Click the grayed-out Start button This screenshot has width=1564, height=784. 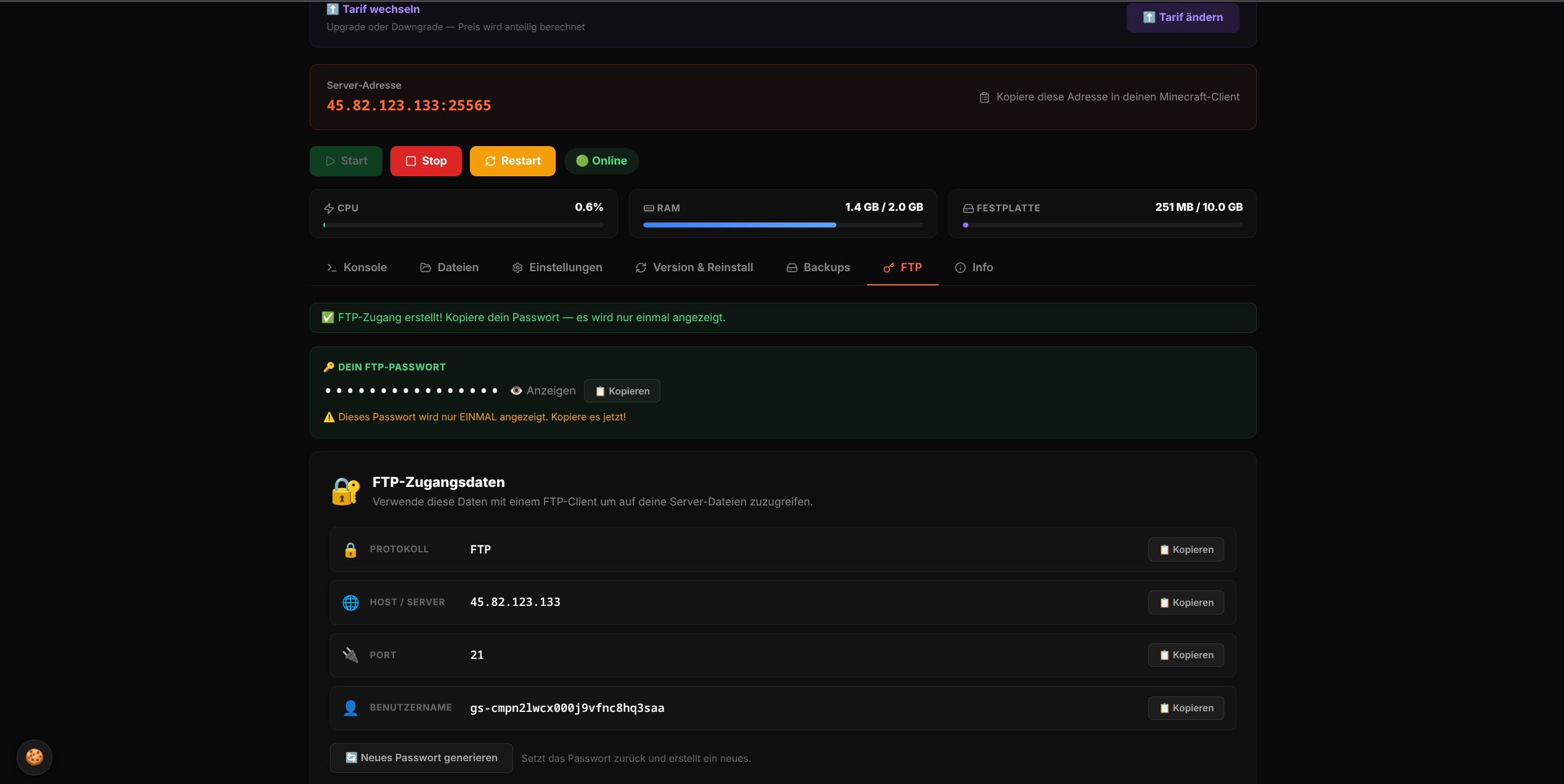[346, 161]
